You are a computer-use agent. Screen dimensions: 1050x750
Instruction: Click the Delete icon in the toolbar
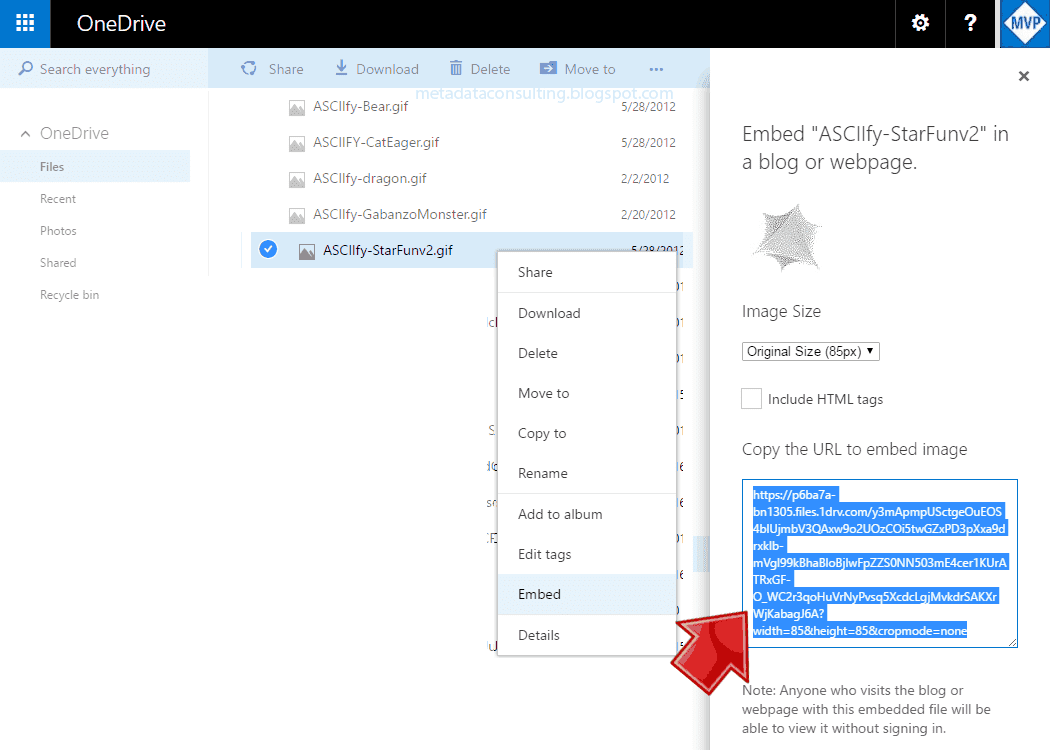(456, 68)
